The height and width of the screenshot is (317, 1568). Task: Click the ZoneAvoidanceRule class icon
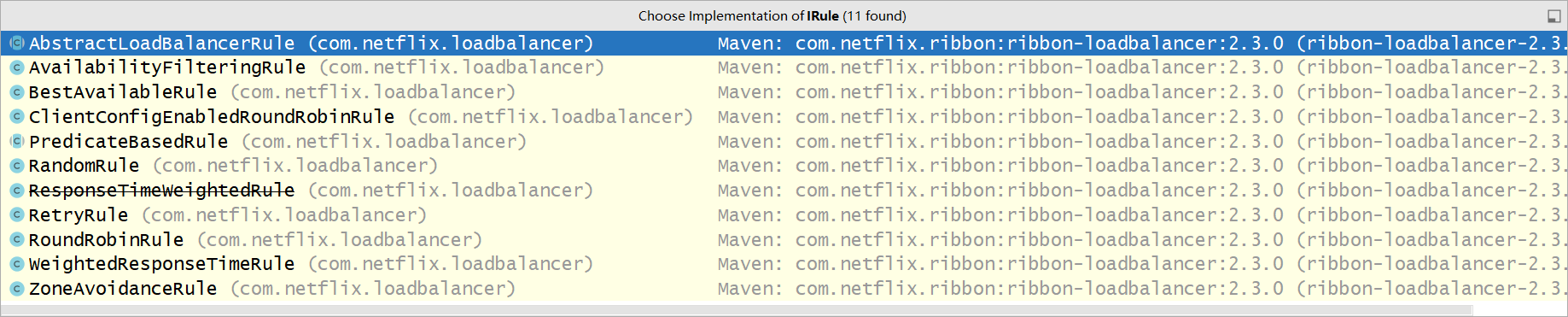(16, 289)
